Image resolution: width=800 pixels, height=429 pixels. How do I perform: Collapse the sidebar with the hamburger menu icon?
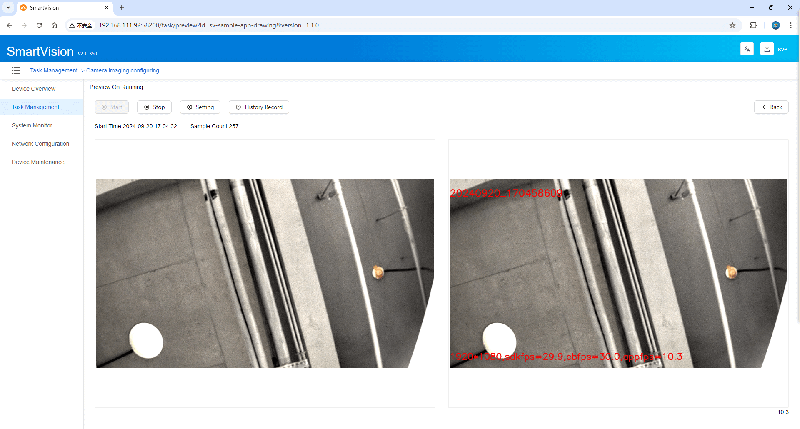pos(16,70)
